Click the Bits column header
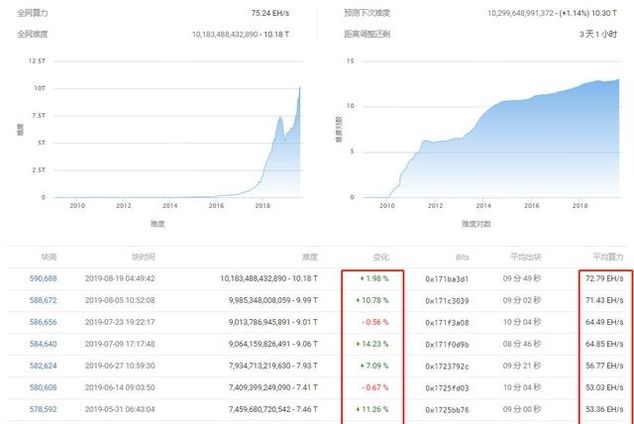This screenshot has width=634, height=424. [x=462, y=257]
